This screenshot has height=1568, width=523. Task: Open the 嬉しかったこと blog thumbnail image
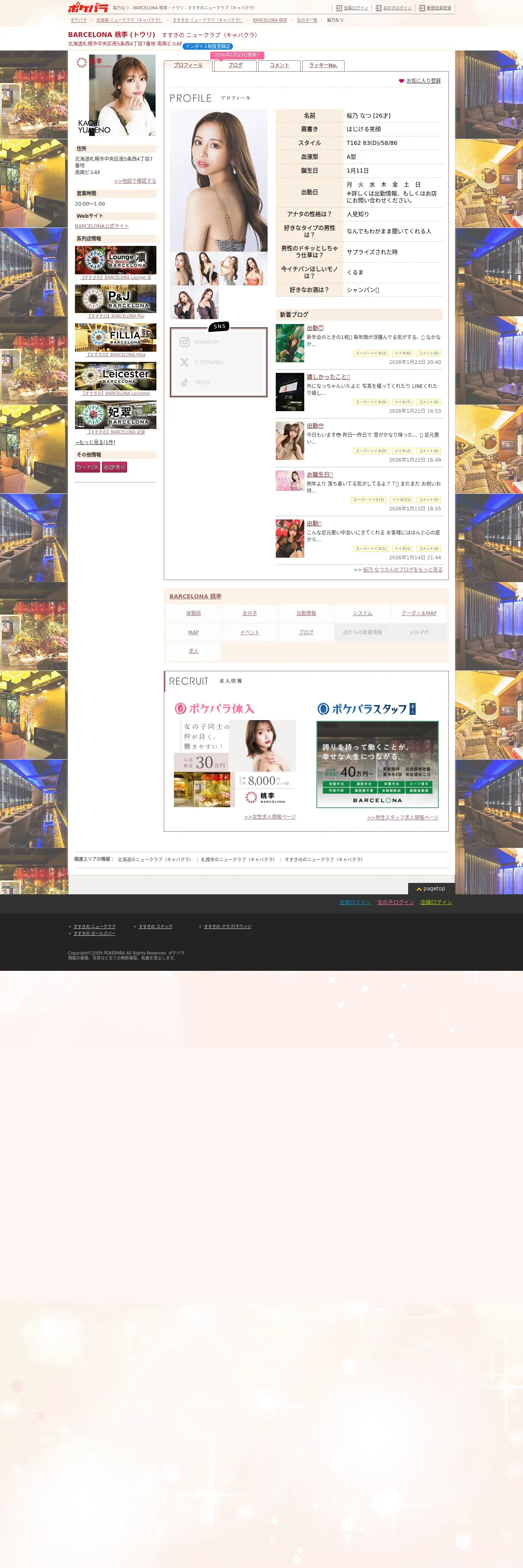tap(290, 392)
